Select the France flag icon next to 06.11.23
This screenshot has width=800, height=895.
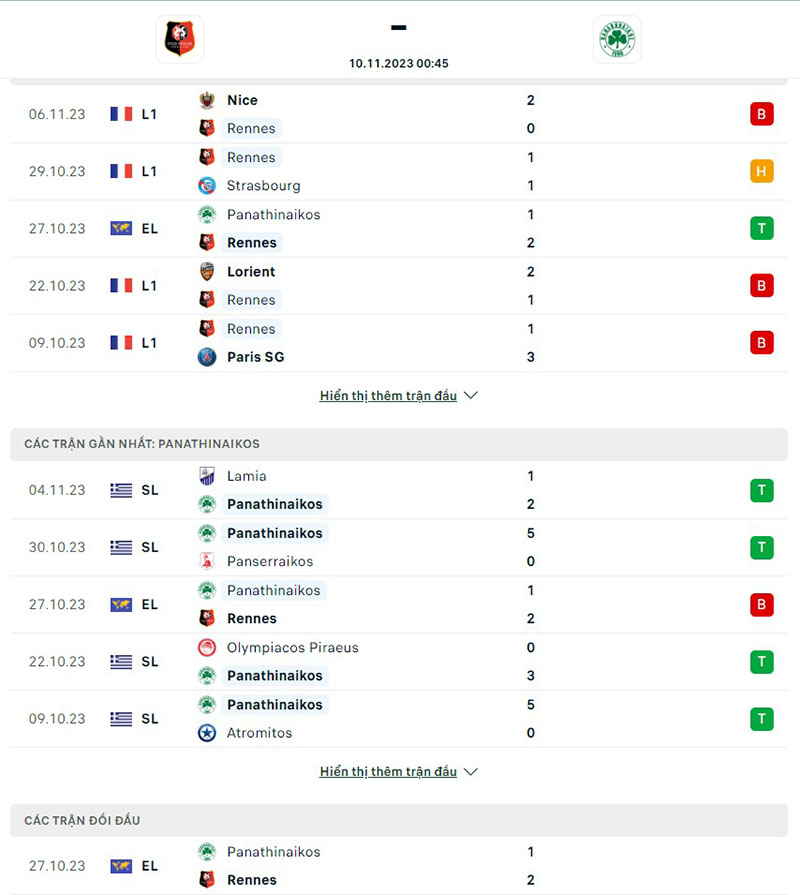point(120,113)
